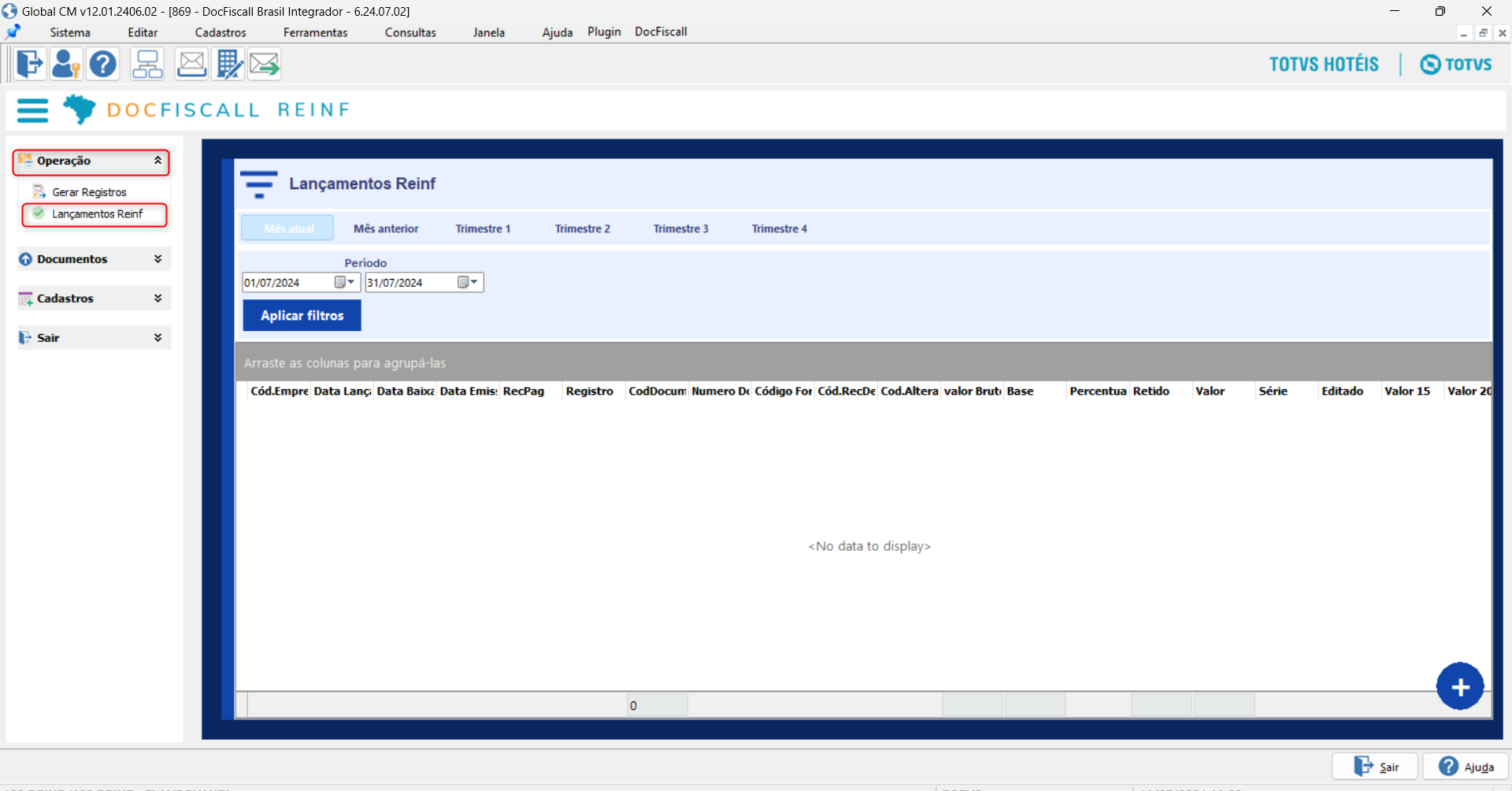Sort by Percentua column header
Screen dimensions: 1512x791
pos(1098,391)
